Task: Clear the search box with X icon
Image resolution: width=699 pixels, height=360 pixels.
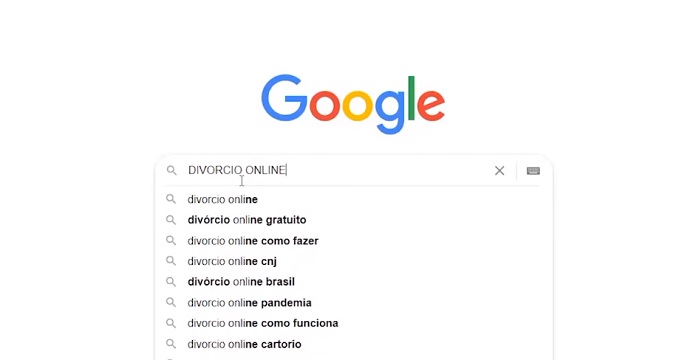Action: (x=499, y=171)
